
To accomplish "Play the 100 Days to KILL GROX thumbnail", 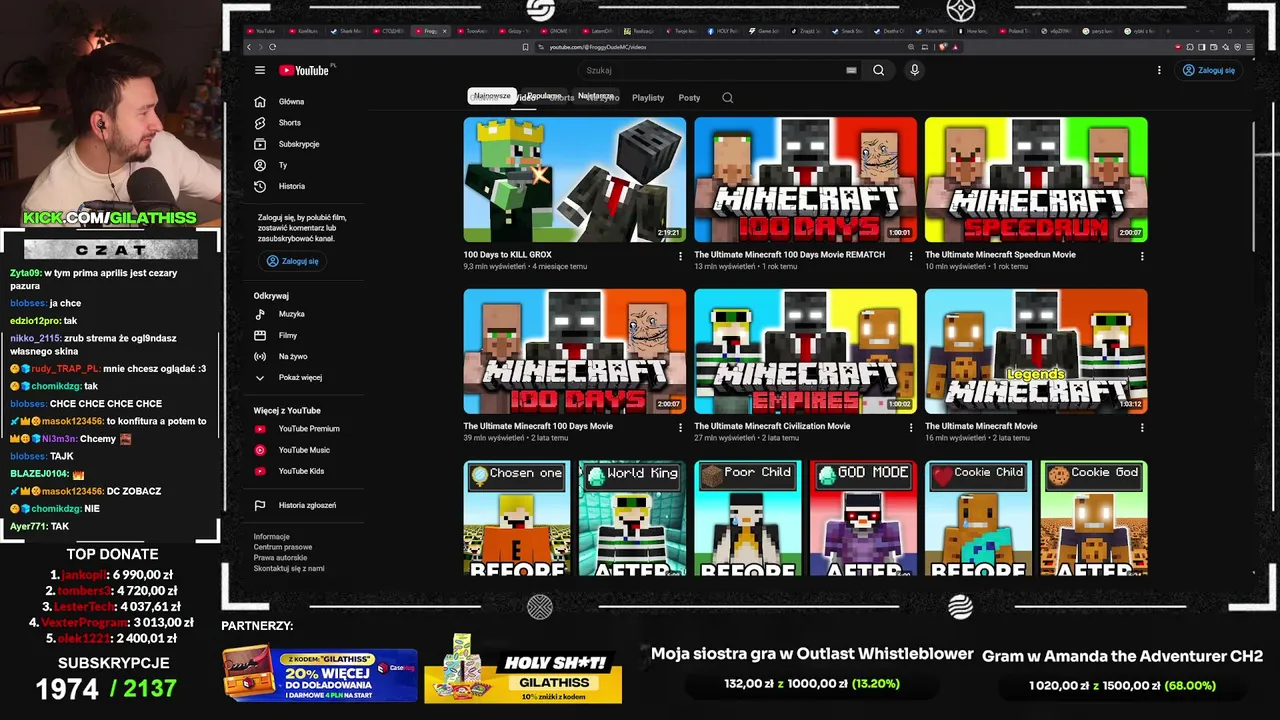I will click(x=575, y=180).
